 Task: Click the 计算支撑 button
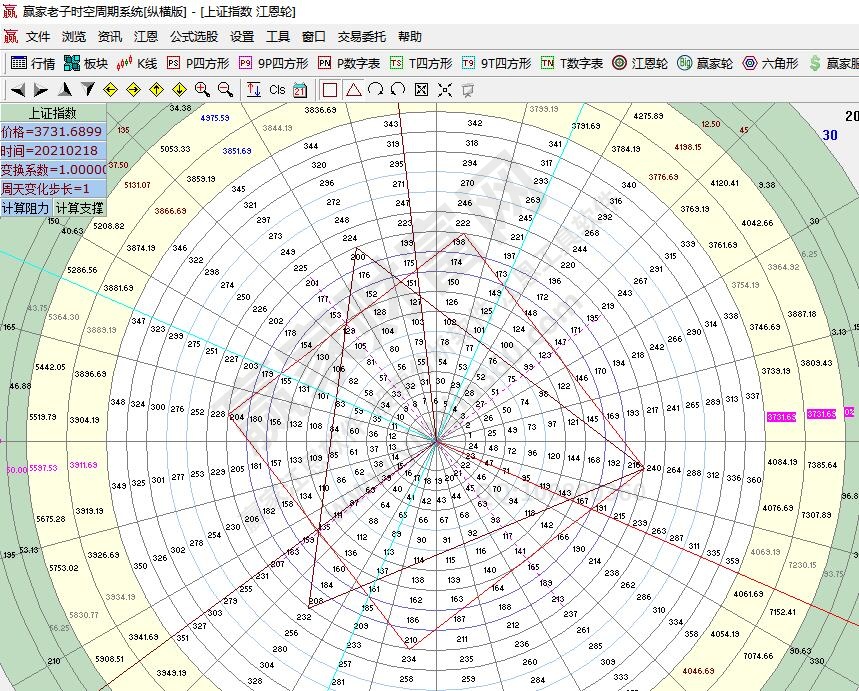(79, 208)
